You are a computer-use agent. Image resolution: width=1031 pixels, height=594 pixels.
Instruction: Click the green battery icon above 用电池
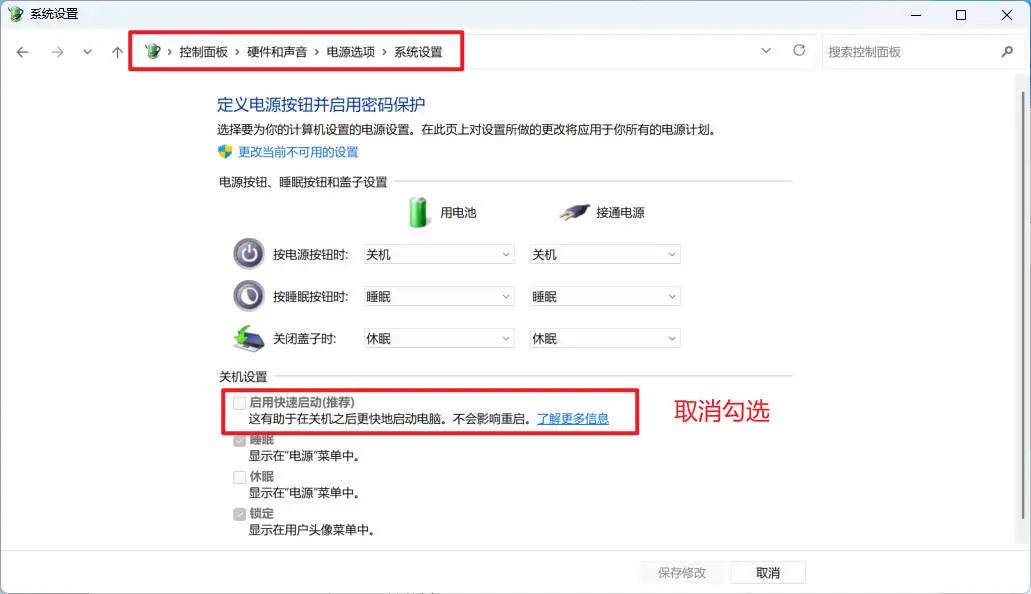419,211
